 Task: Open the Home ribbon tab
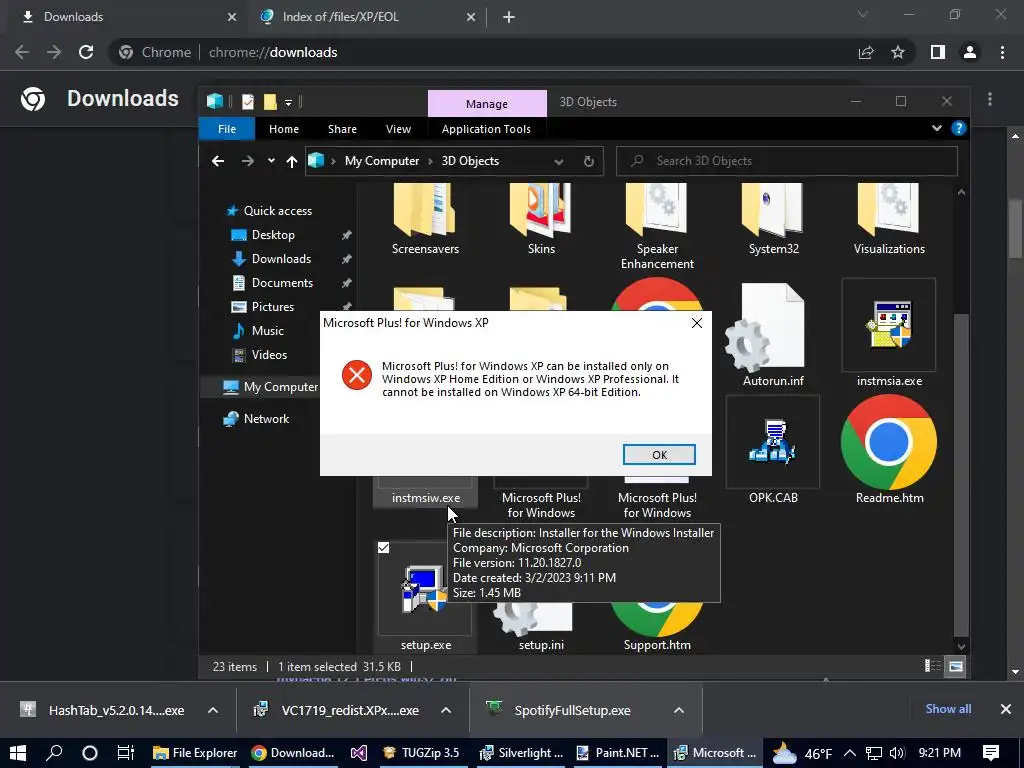283,129
